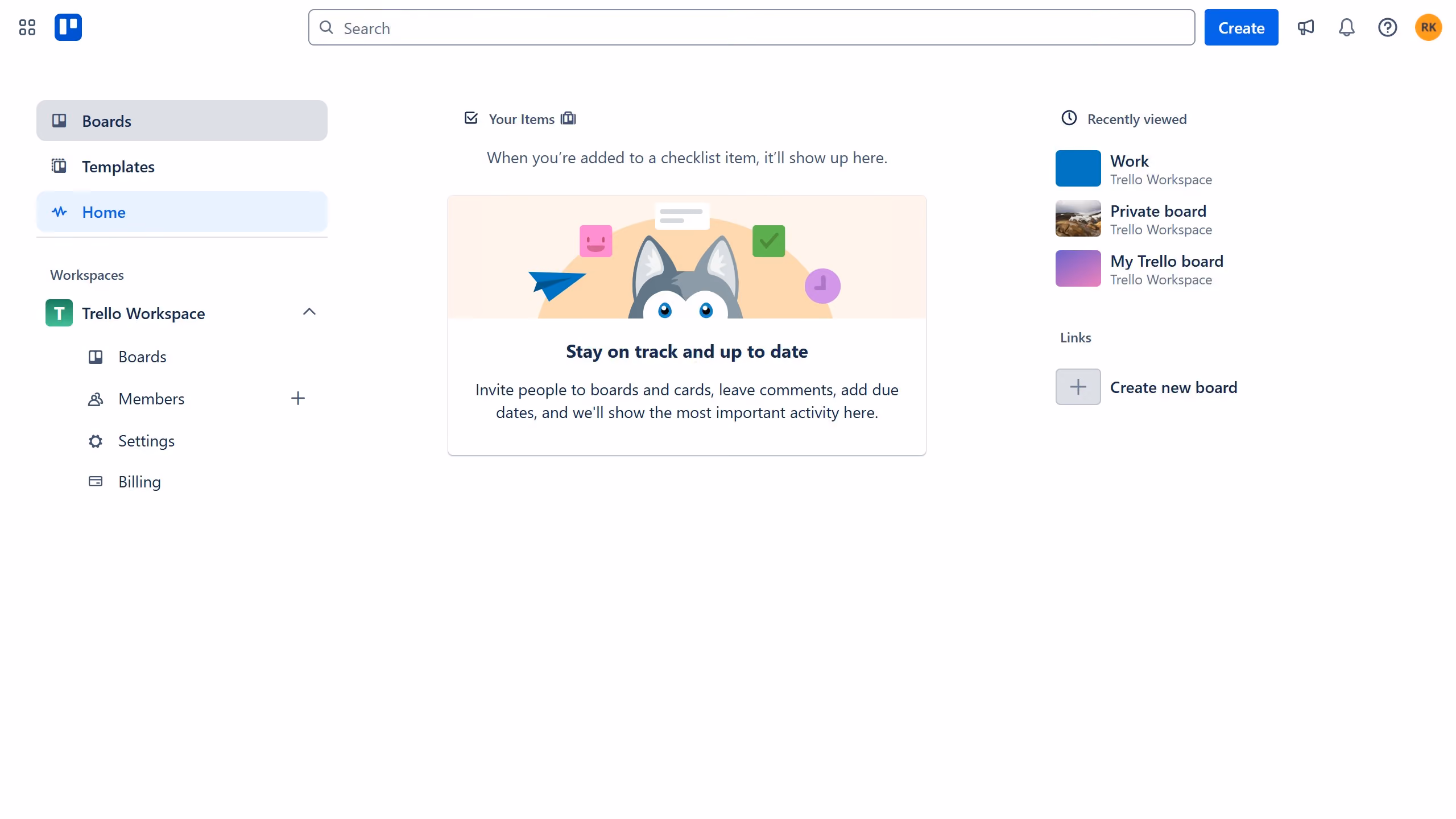Viewport: 1456px width, 819px height.
Task: Click the 'Links' heading
Action: [x=1076, y=337]
